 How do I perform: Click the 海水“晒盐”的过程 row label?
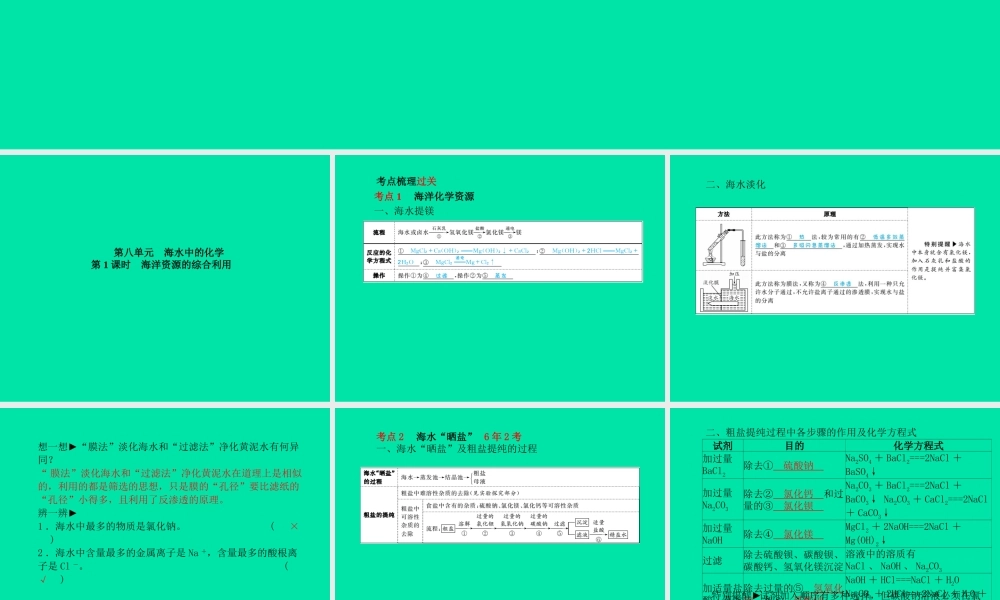tap(379, 477)
